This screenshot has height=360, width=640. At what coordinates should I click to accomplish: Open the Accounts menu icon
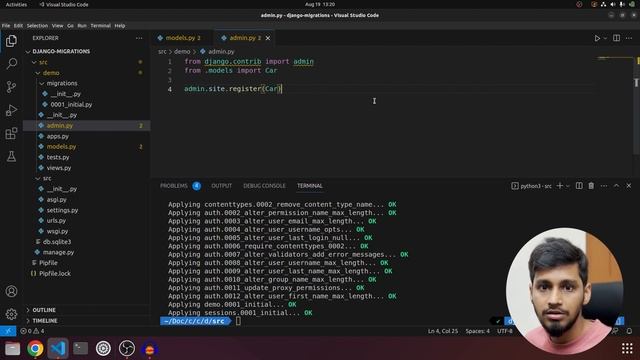11,291
